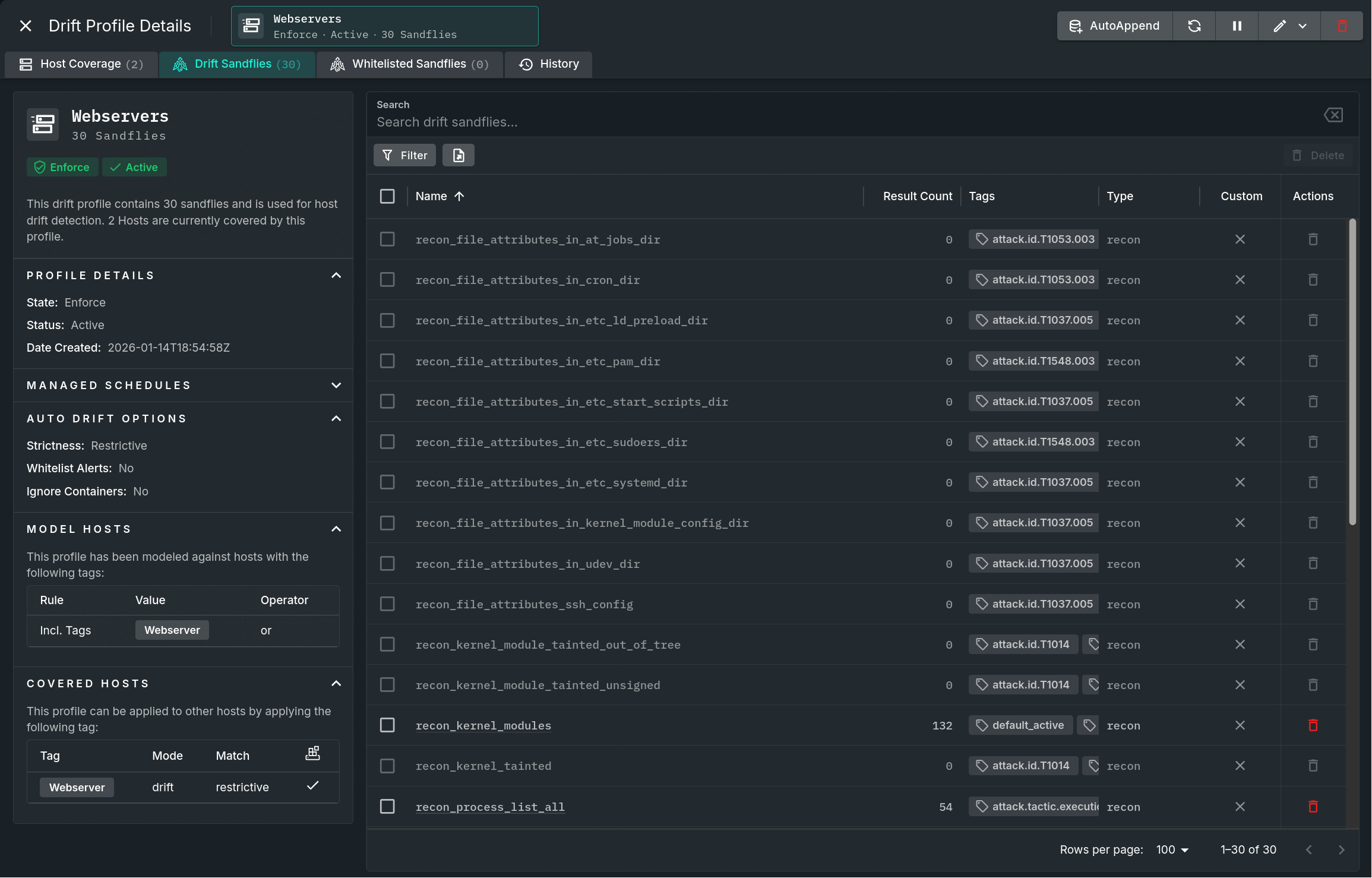1372x878 pixels.
Task: Select the recon_process_list_all checkbox
Action: [x=387, y=806]
